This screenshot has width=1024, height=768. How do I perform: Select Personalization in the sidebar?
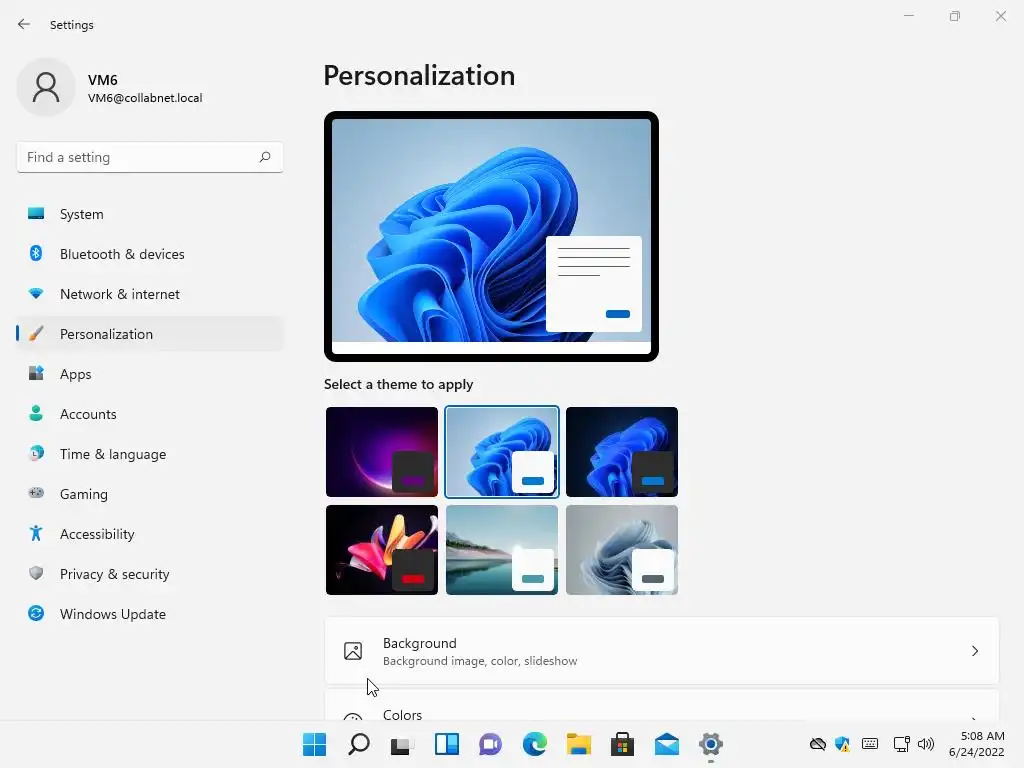[150, 334]
